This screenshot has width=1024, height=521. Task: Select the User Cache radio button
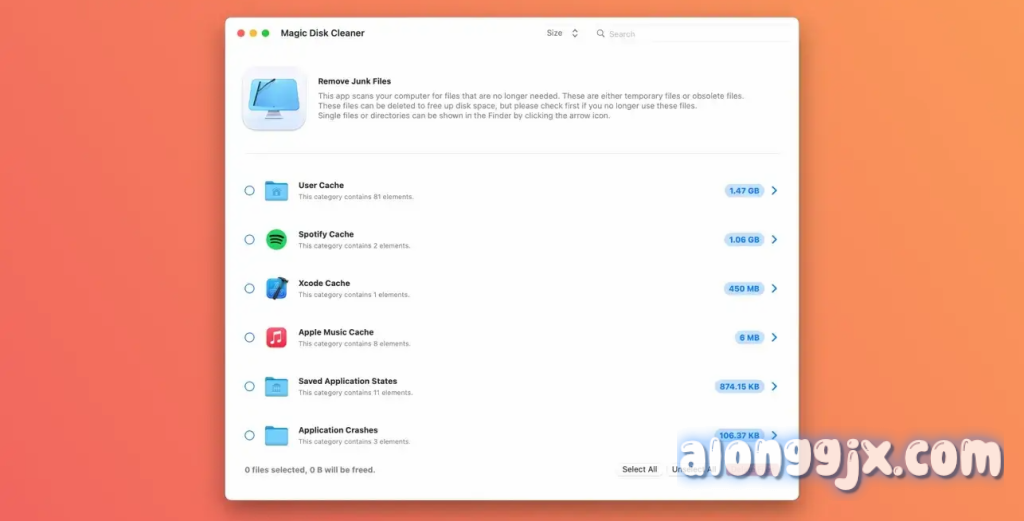click(249, 190)
